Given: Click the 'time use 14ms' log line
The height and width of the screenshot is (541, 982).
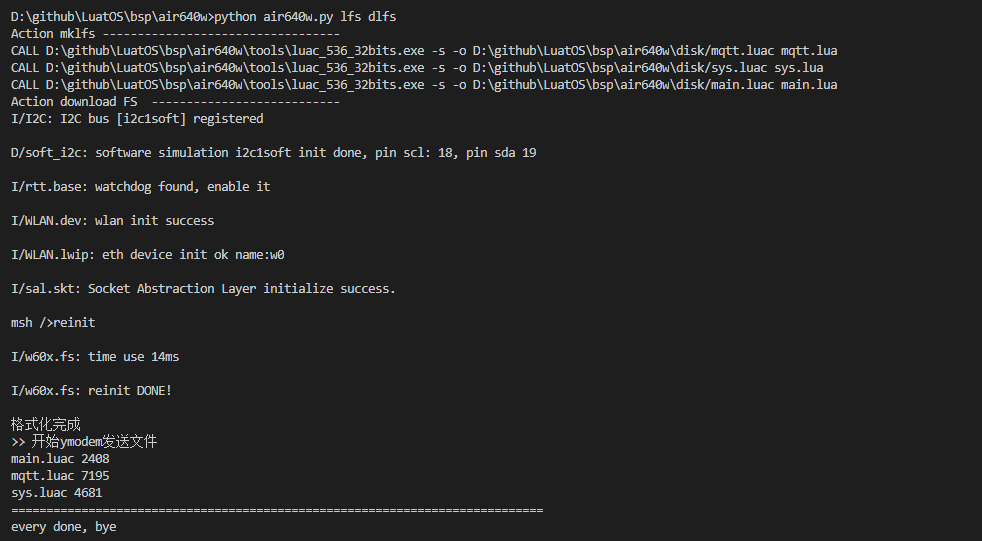Looking at the screenshot, I should point(95,357).
